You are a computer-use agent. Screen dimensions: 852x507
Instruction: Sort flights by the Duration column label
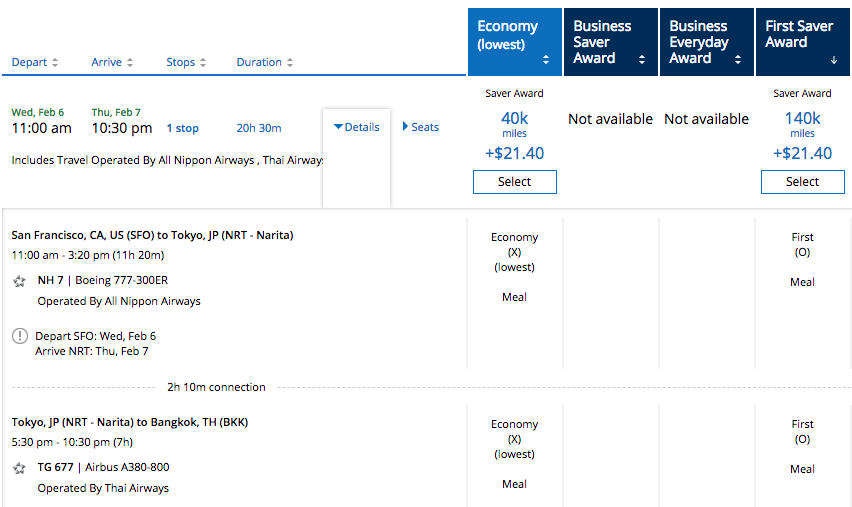tap(259, 63)
